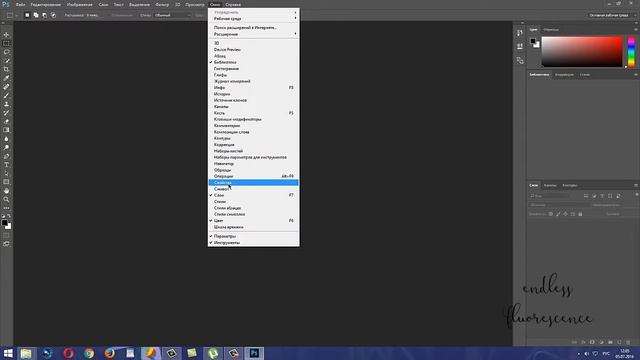Select the Pen tool
Image resolution: width=640 pixels, height=360 pixels.
click(6, 156)
